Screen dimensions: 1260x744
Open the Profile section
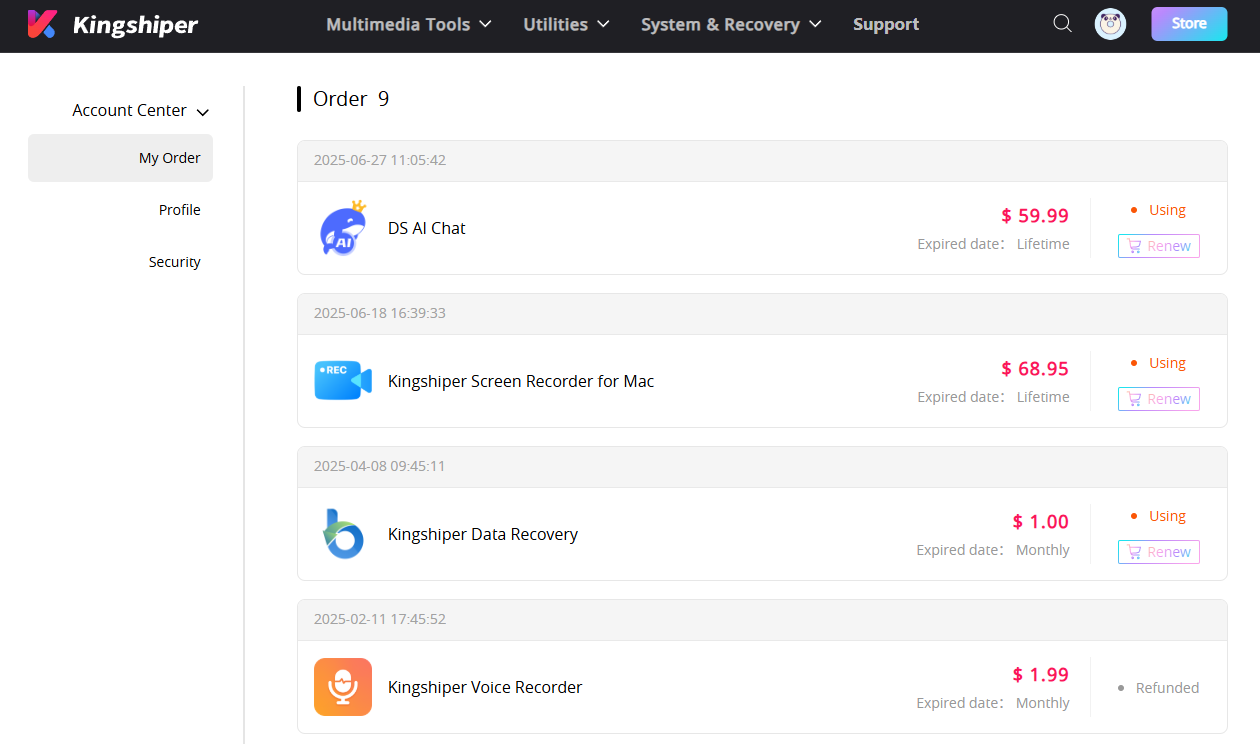pos(180,210)
